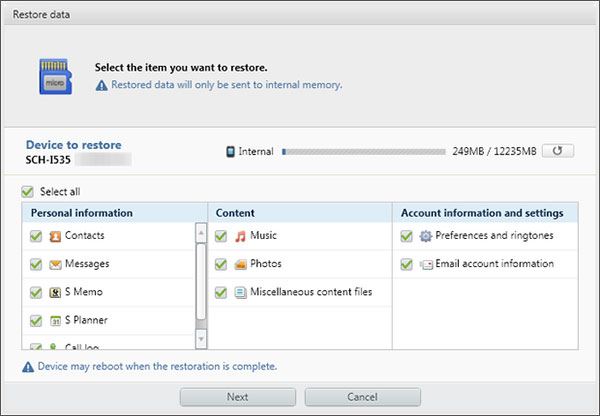This screenshot has height=416, width=600.
Task: Click the Preferences and ringtones gear icon
Action: tap(426, 236)
